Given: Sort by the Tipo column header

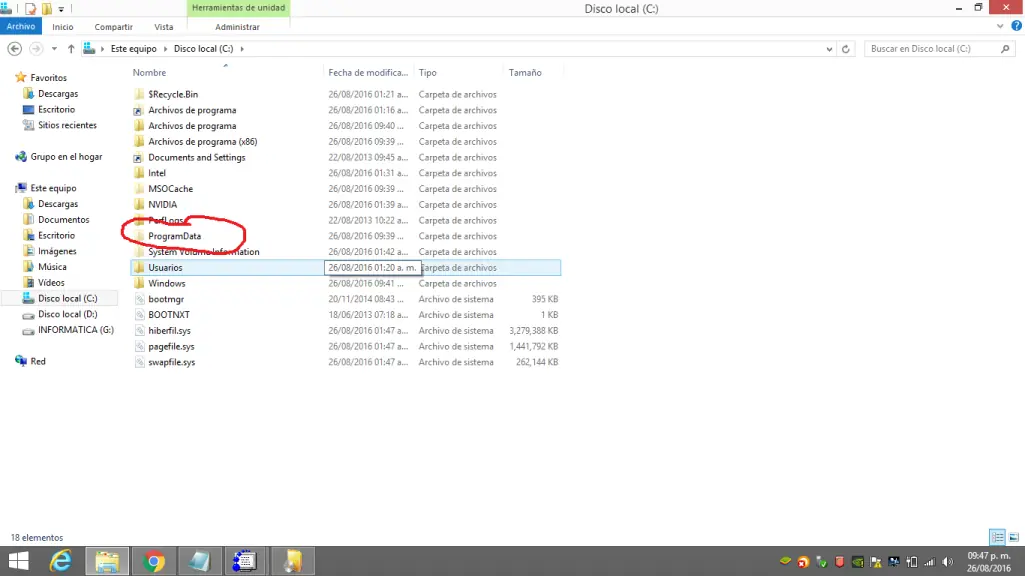Looking at the screenshot, I should (428, 73).
